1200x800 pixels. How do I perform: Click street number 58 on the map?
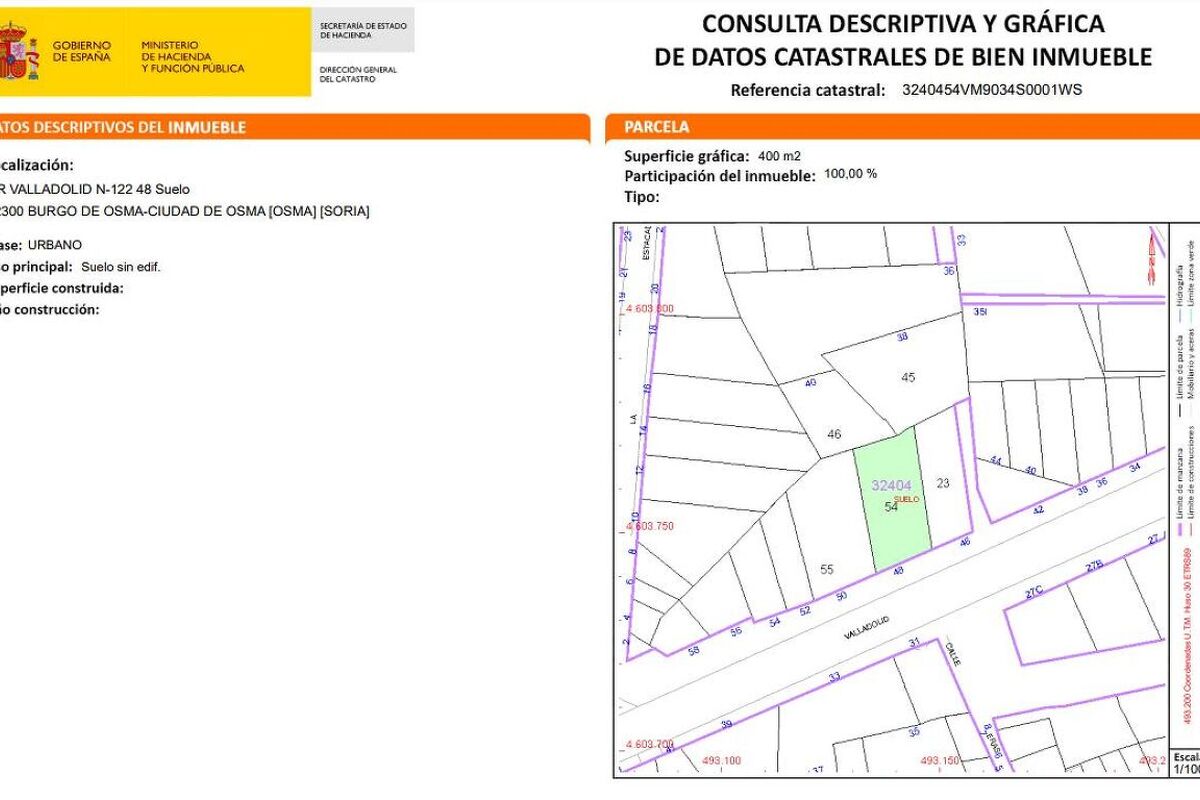[x=695, y=650]
